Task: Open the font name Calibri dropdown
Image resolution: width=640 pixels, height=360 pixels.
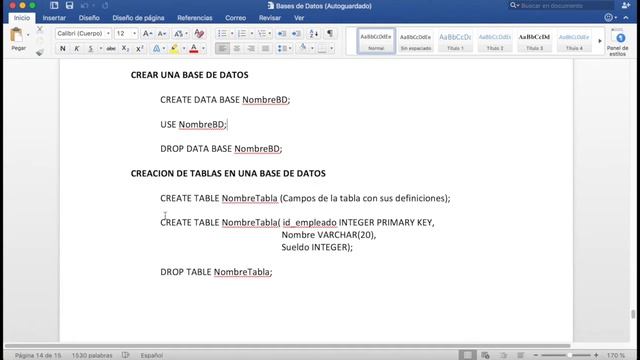Action: coord(108,33)
